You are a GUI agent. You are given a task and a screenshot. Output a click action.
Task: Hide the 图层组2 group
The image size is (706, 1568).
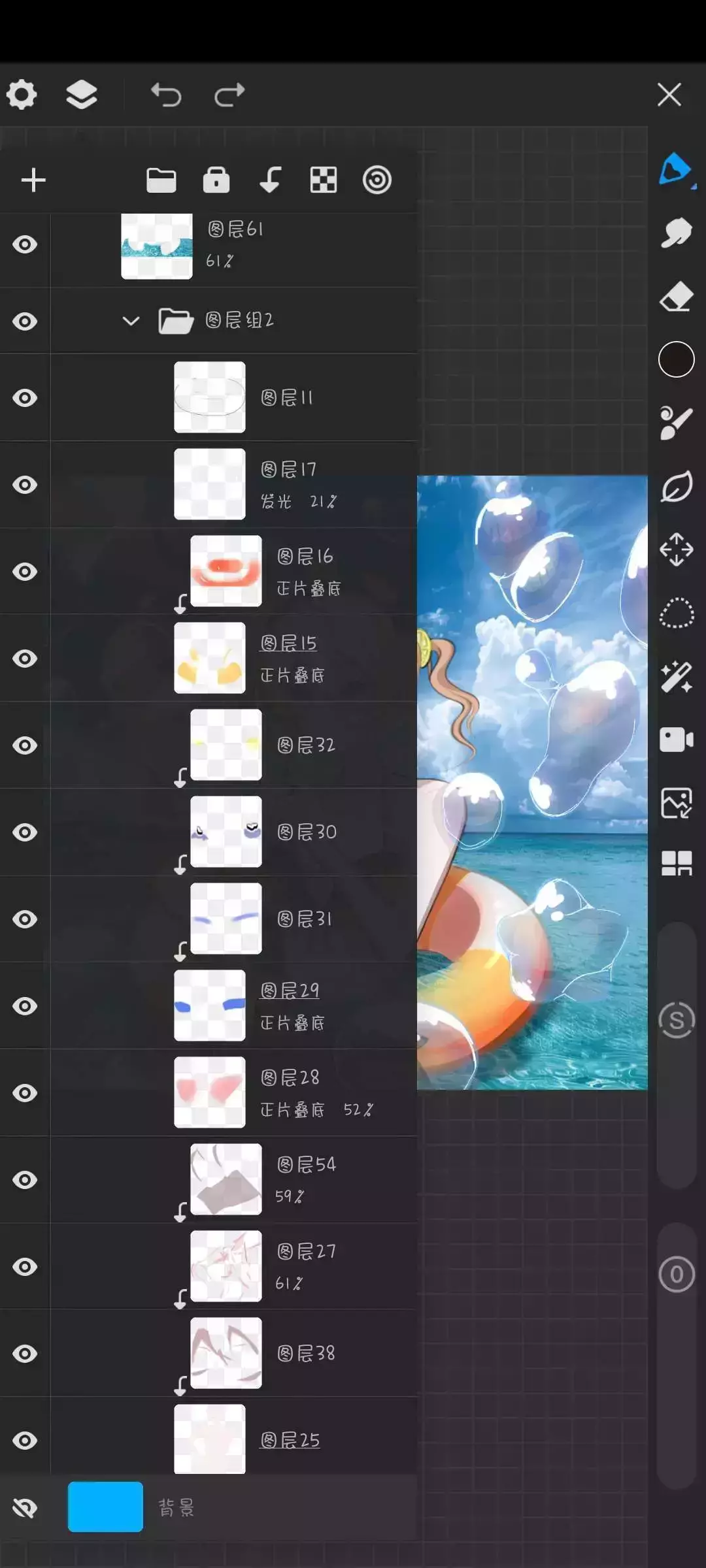[x=25, y=321]
